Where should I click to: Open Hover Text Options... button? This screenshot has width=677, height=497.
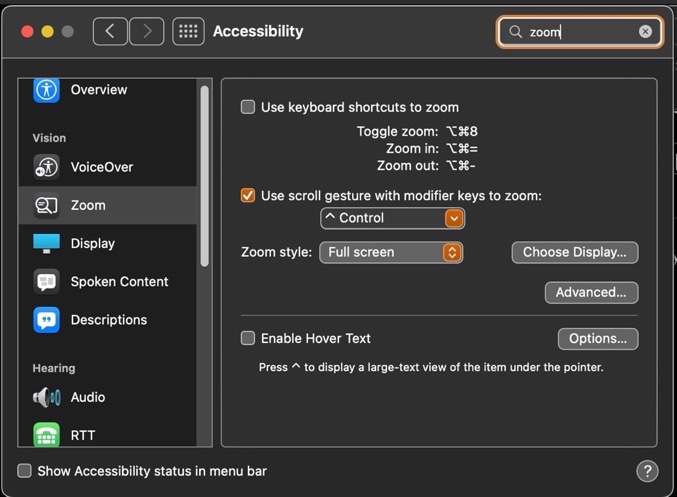click(x=597, y=338)
